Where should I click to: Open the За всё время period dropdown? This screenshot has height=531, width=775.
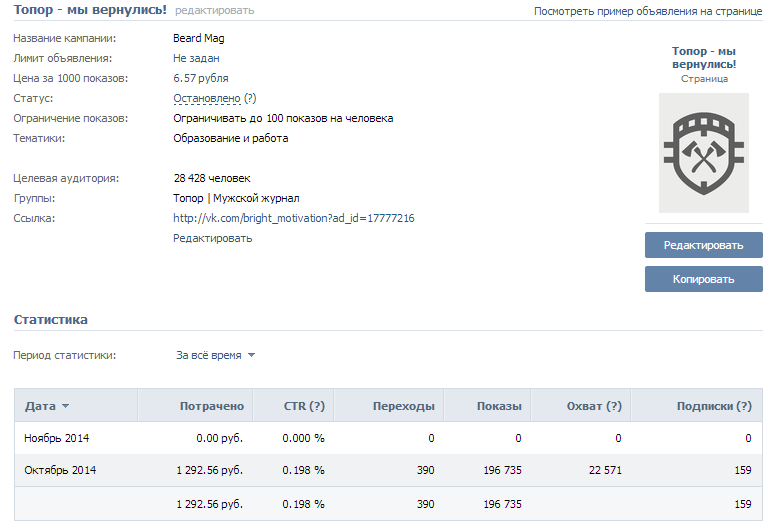[x=215, y=355]
